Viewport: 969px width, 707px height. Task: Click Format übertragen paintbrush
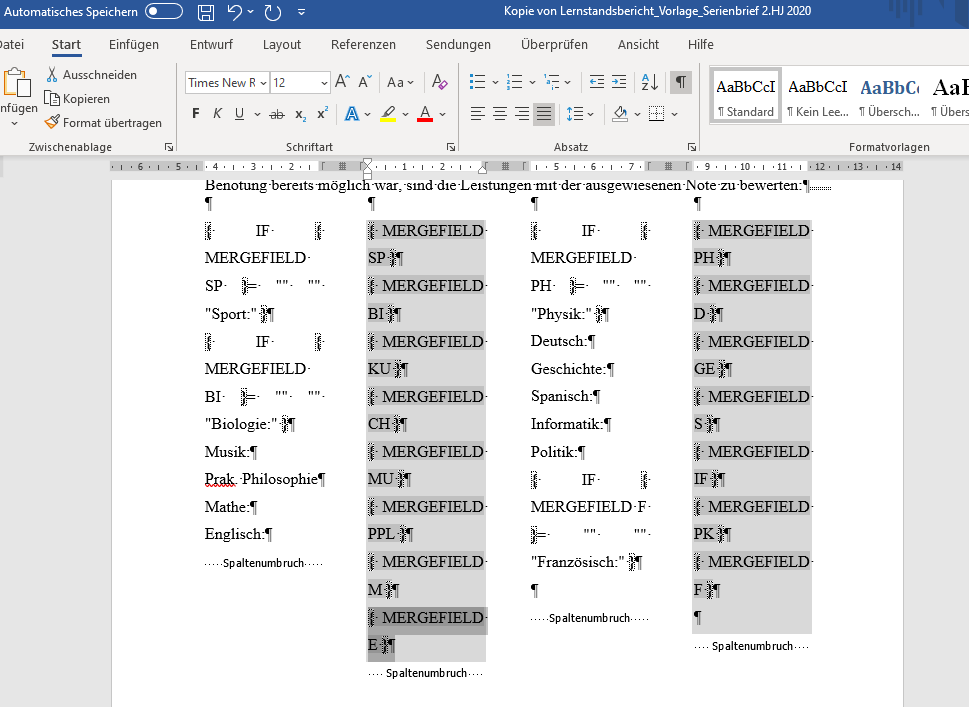[103, 122]
